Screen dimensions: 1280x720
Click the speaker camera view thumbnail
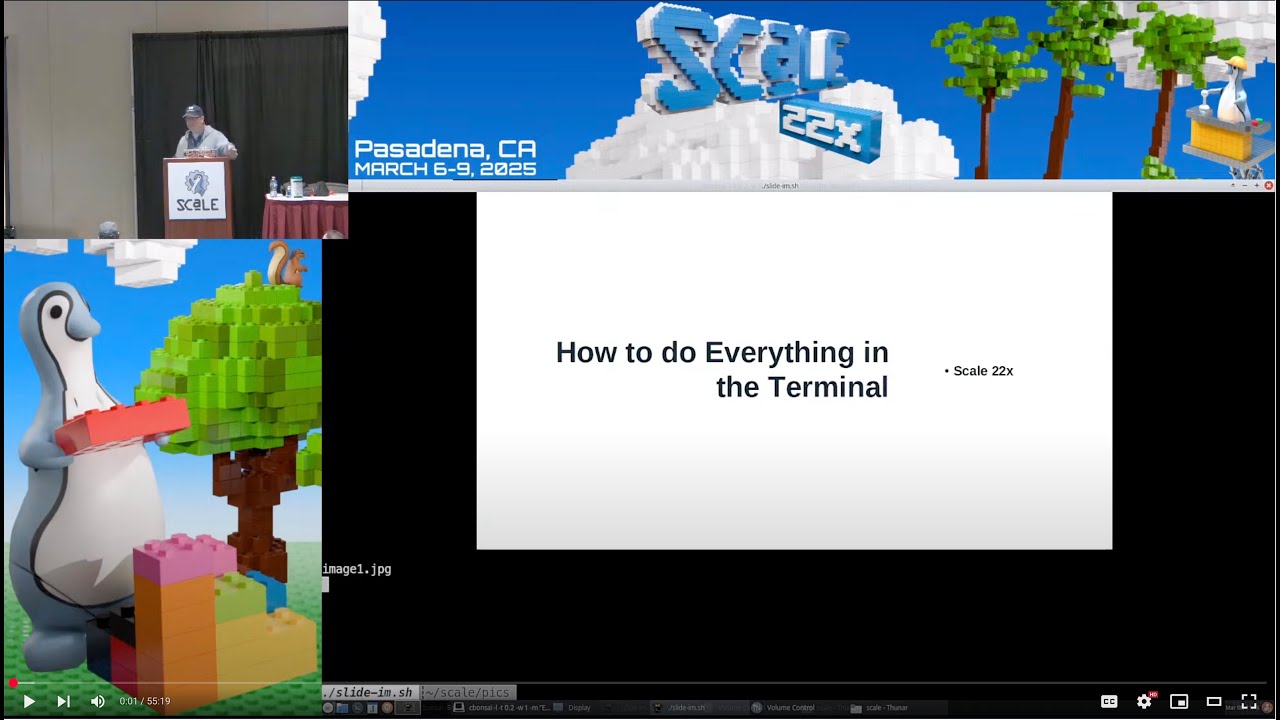click(x=175, y=119)
